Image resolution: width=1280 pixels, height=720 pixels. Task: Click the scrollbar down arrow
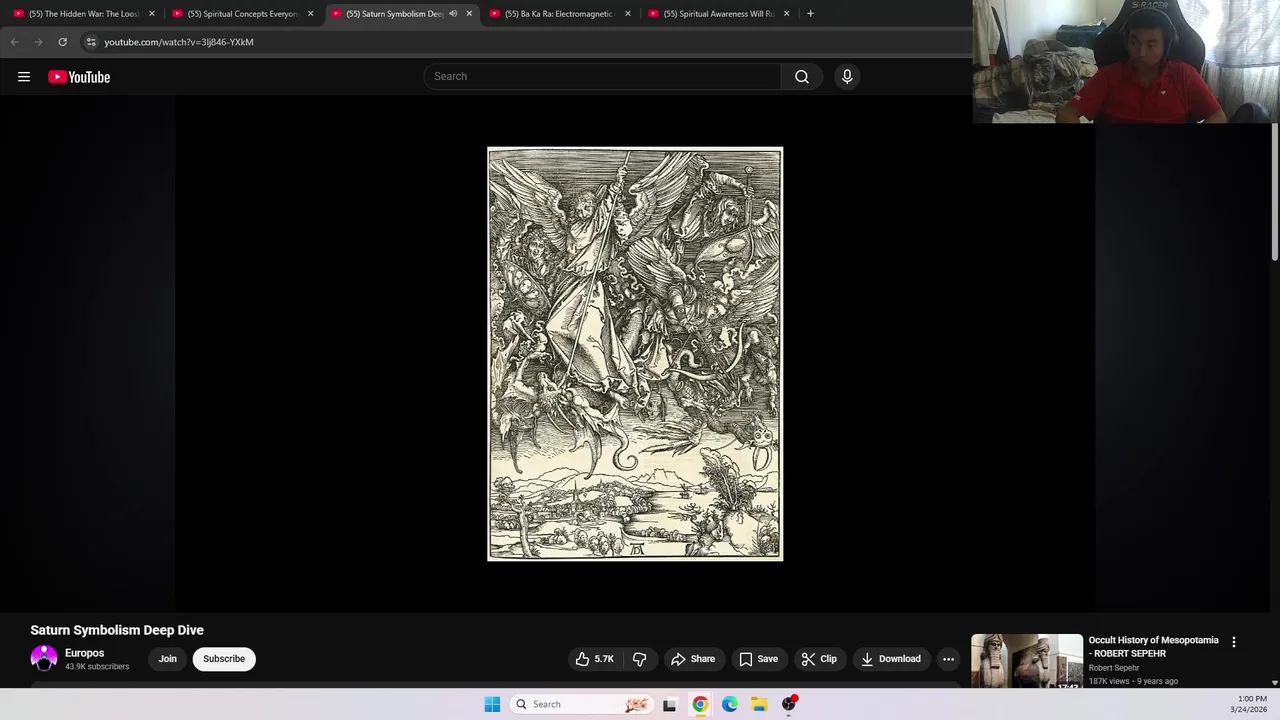[x=1274, y=683]
